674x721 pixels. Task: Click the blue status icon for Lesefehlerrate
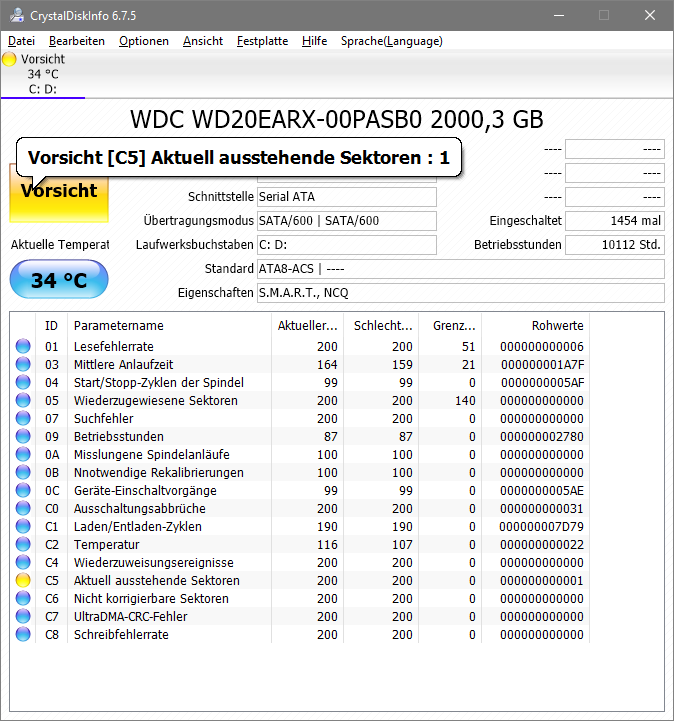23,346
